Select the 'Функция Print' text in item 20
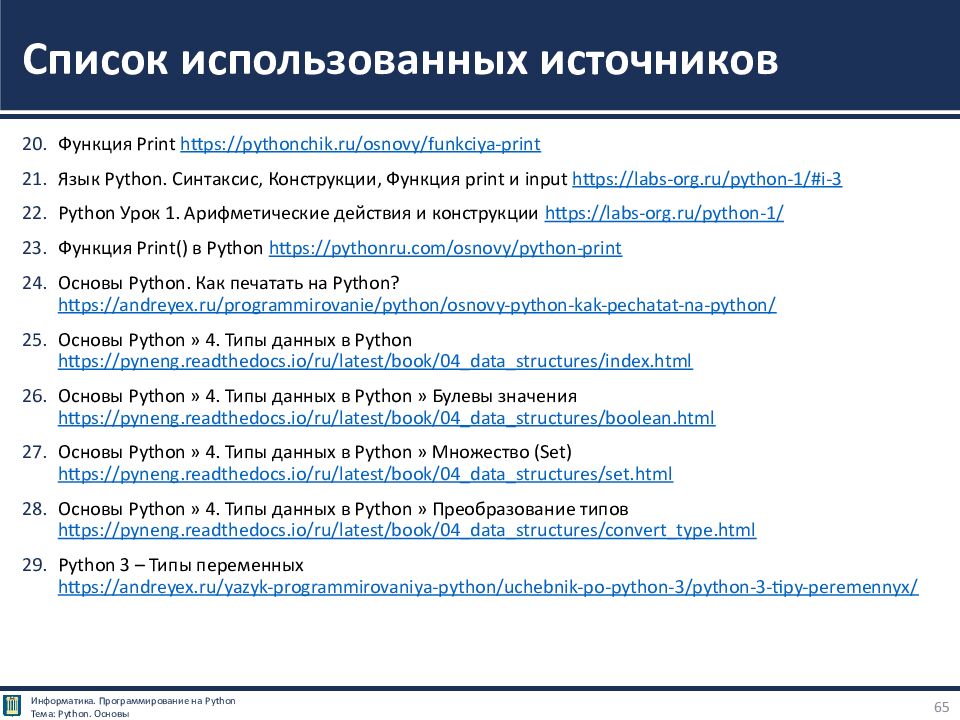Screen dimensions: 960x720 (117, 144)
